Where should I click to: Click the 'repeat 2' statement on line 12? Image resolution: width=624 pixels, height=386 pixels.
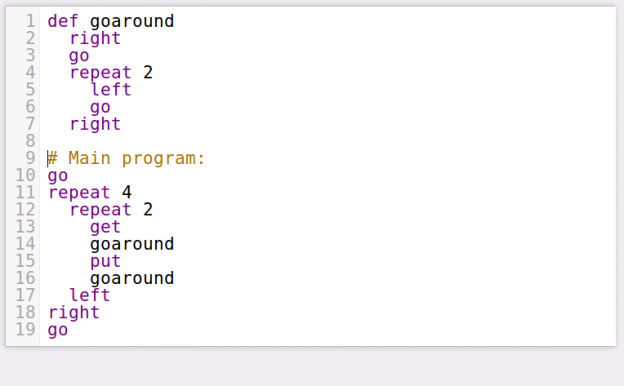[x=111, y=210]
